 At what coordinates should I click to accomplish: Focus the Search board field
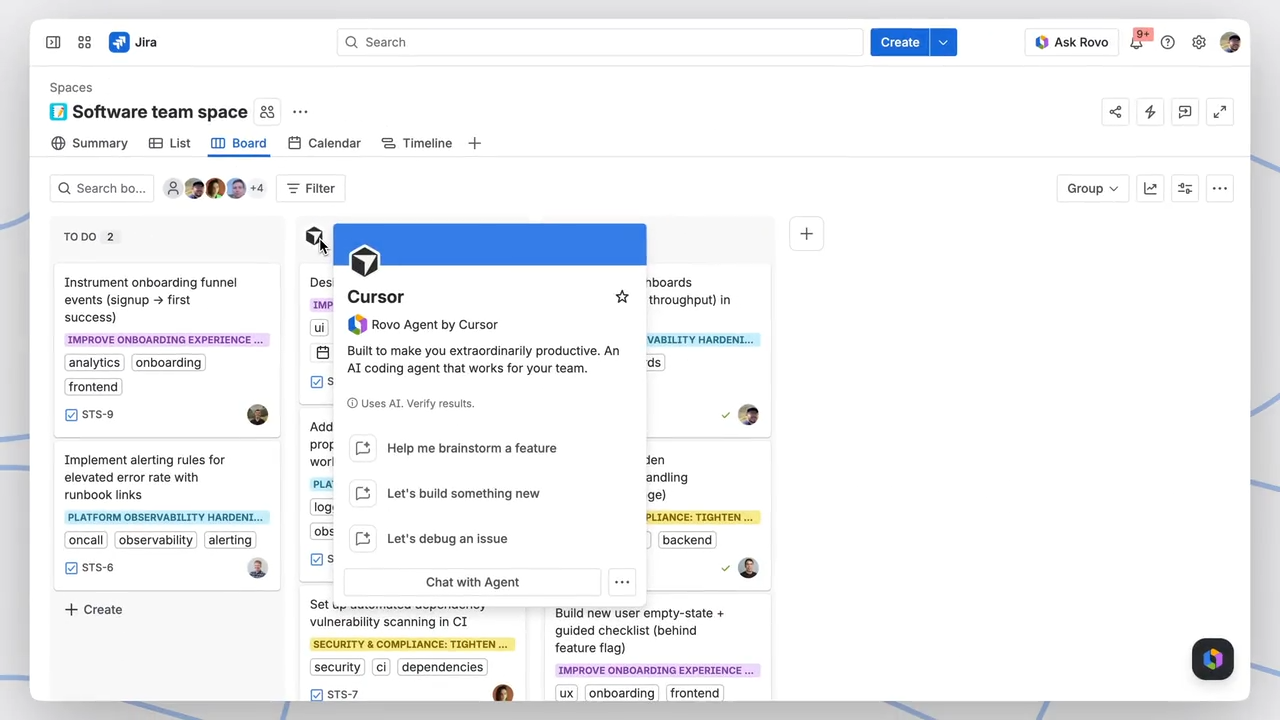[102, 188]
